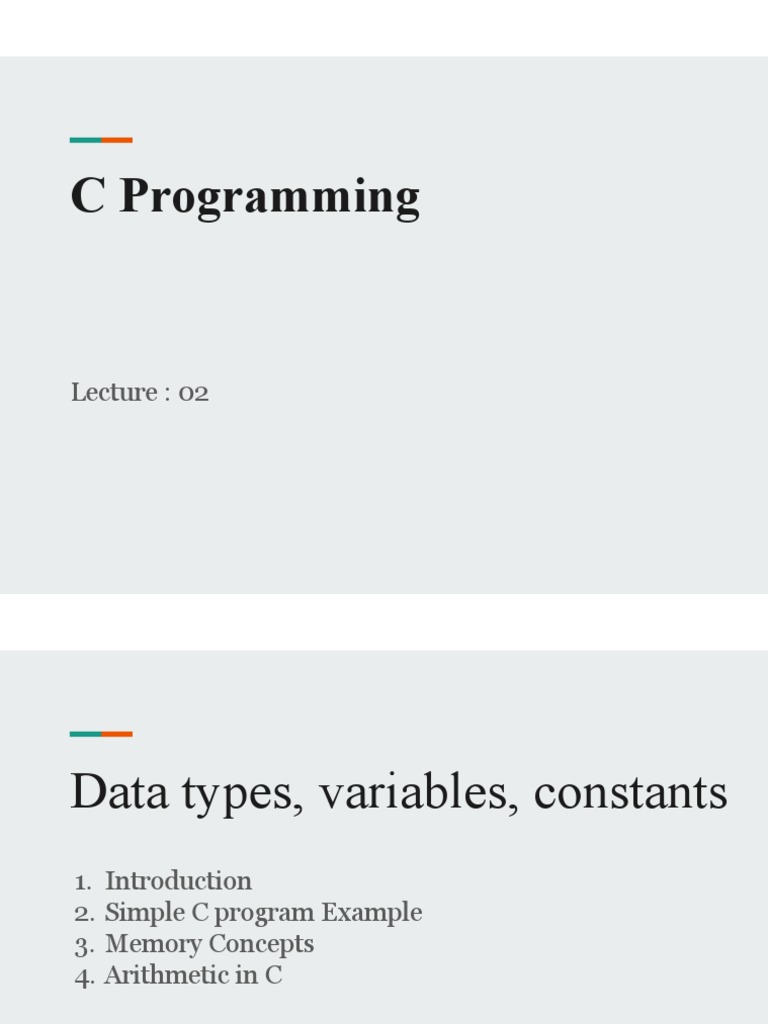768x1024 pixels.
Task: Click the "02" lecture number
Action: [x=193, y=392]
